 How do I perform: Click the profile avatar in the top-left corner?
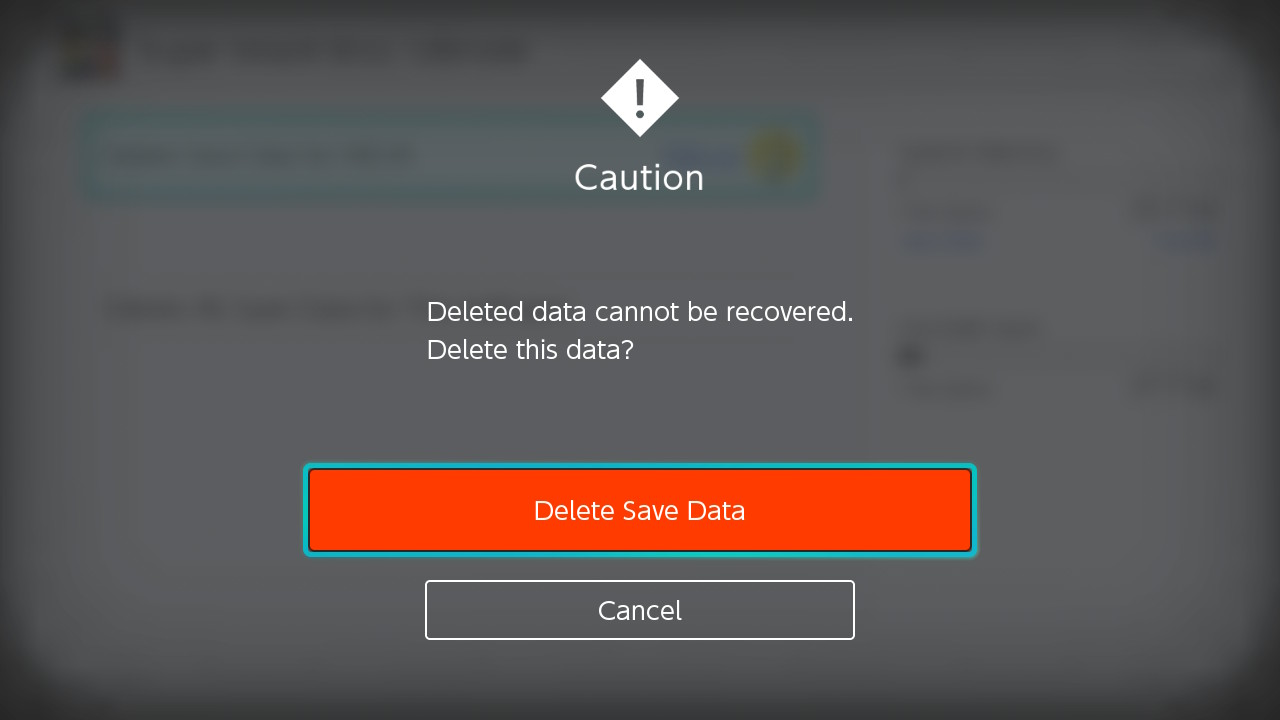pos(88,48)
